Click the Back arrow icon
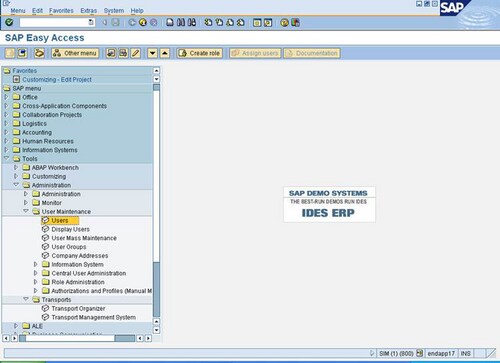Screen dimensions: 500x363 pyautogui.click(x=132, y=22)
